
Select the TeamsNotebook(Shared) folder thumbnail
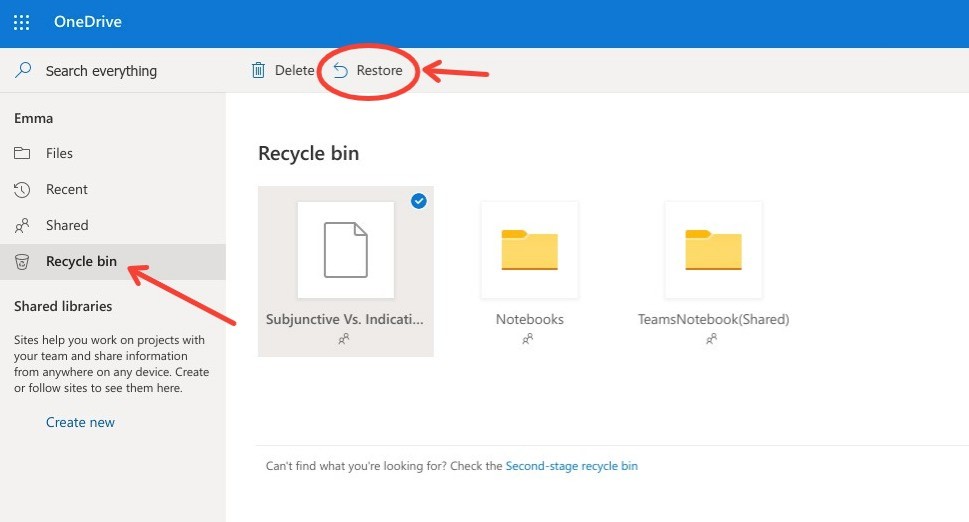click(713, 250)
